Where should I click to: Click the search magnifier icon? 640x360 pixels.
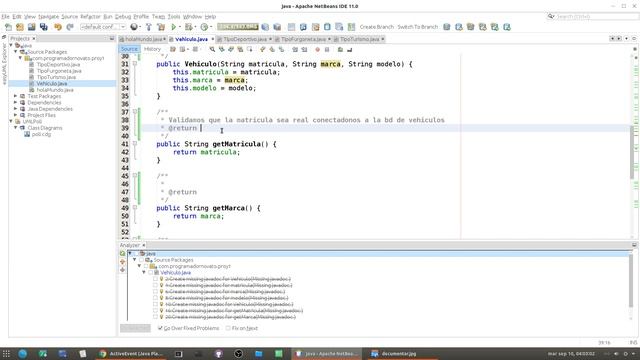pyautogui.click(x=551, y=16)
